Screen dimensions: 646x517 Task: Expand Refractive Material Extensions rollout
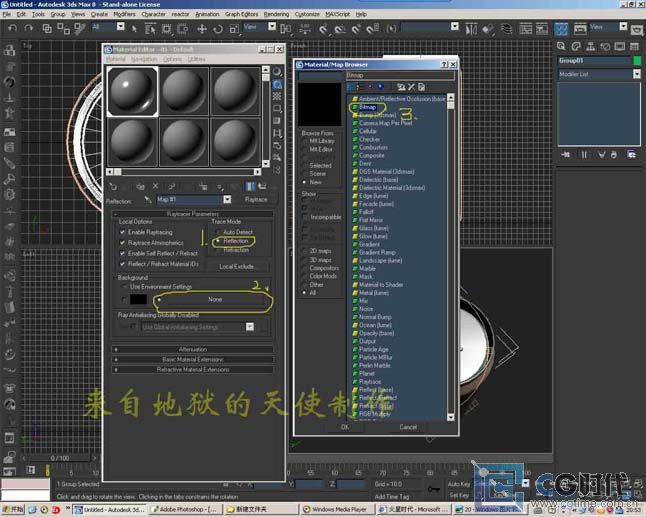(193, 370)
